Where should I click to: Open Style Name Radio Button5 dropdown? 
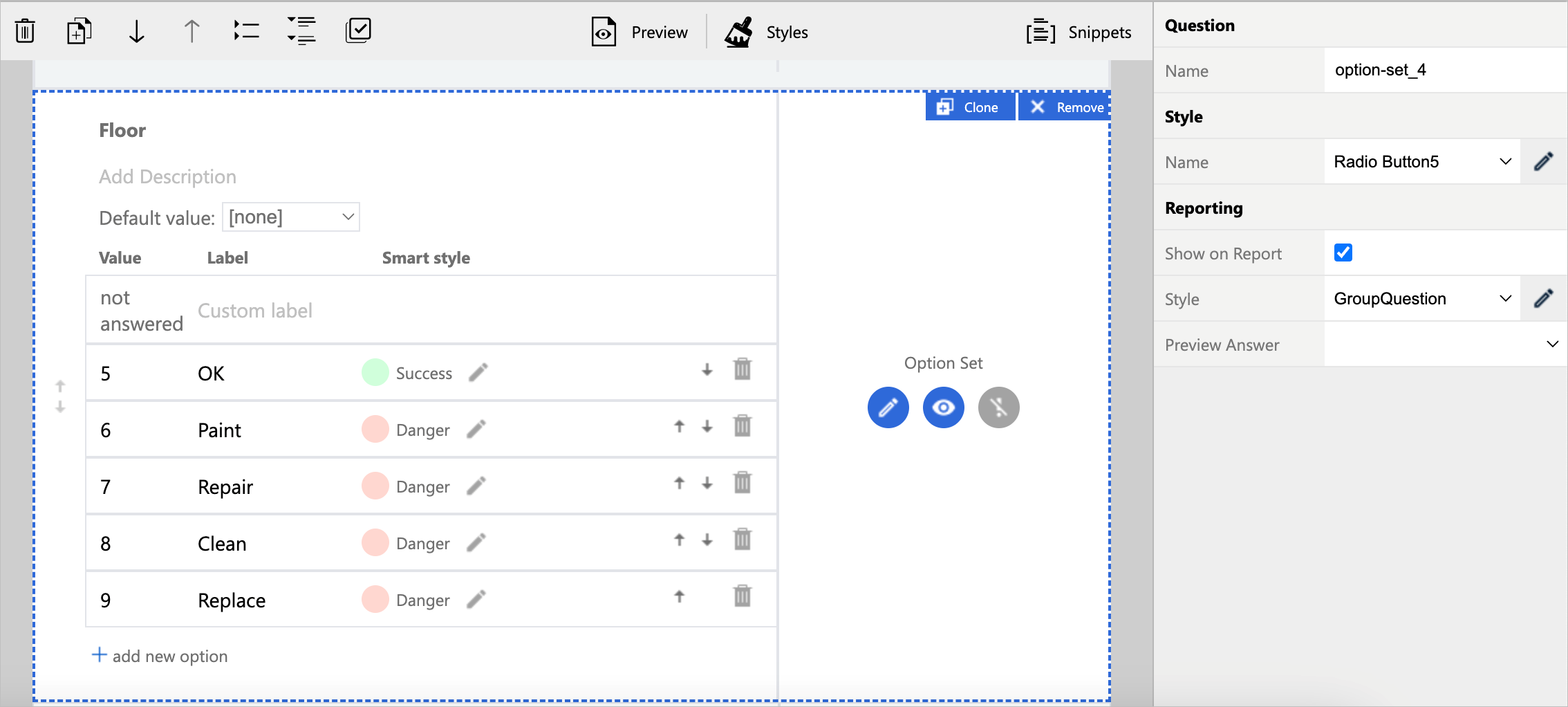1422,162
